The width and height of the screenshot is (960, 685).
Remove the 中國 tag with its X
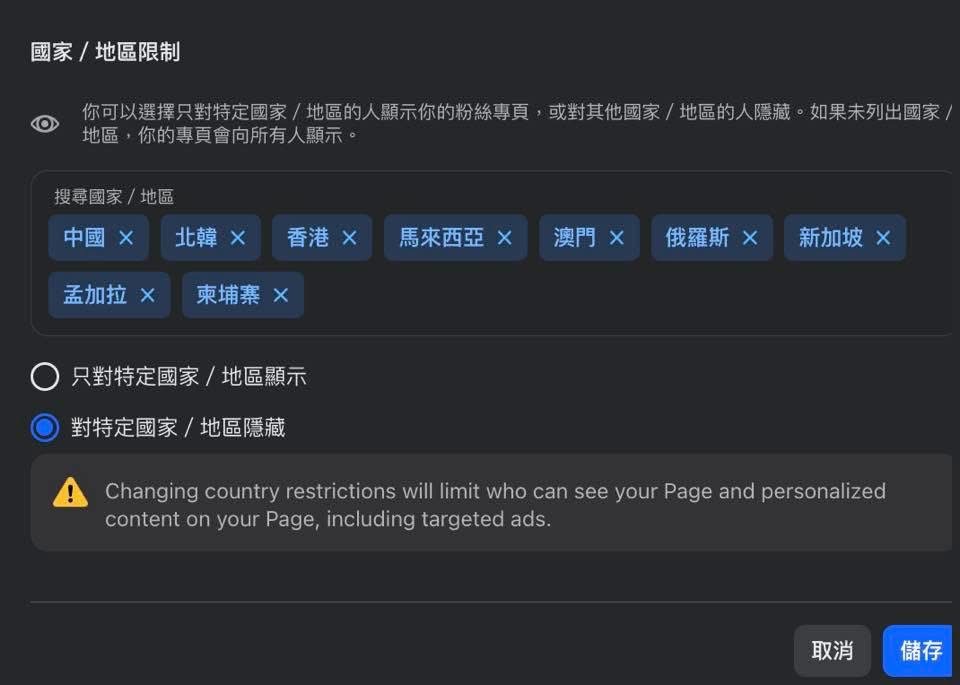pos(126,238)
